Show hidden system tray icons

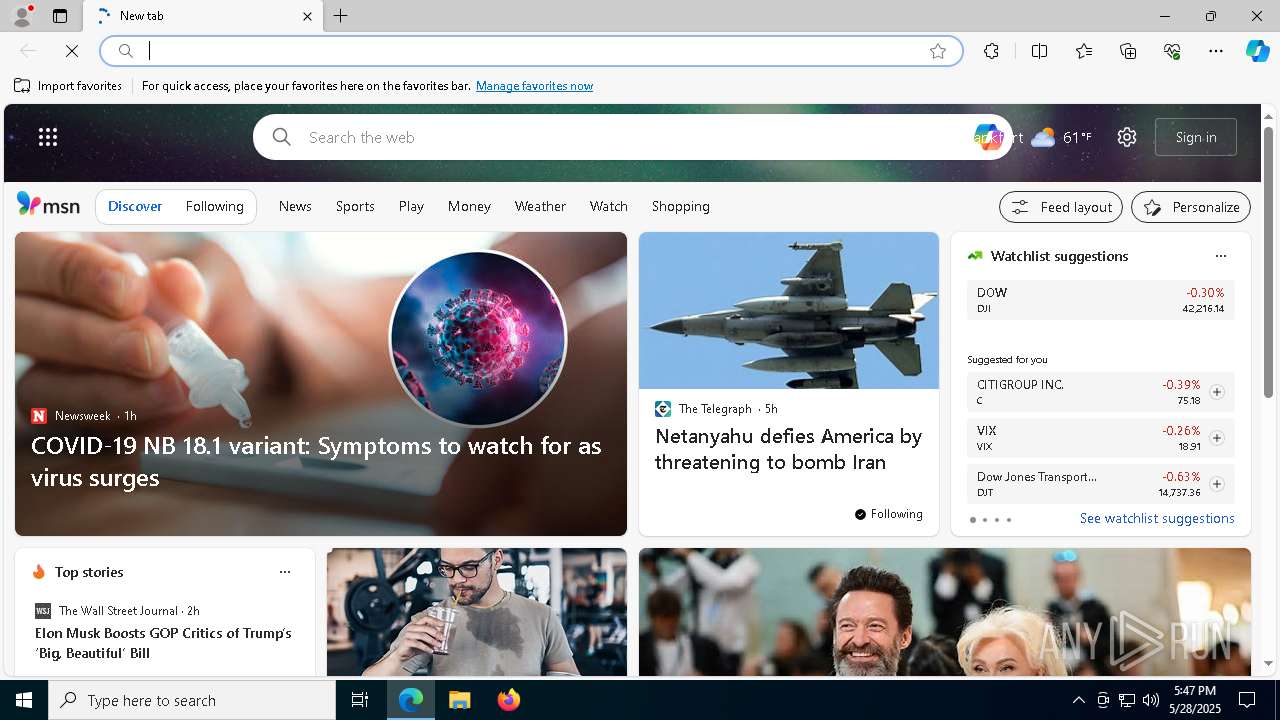click(x=1078, y=700)
